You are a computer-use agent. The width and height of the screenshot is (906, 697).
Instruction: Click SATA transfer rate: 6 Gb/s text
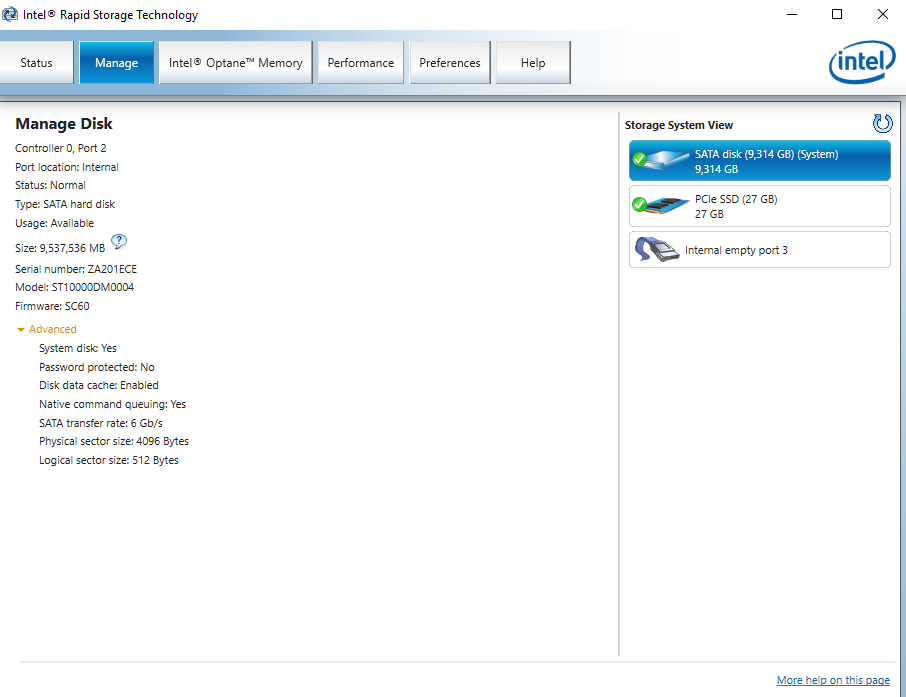pos(101,423)
